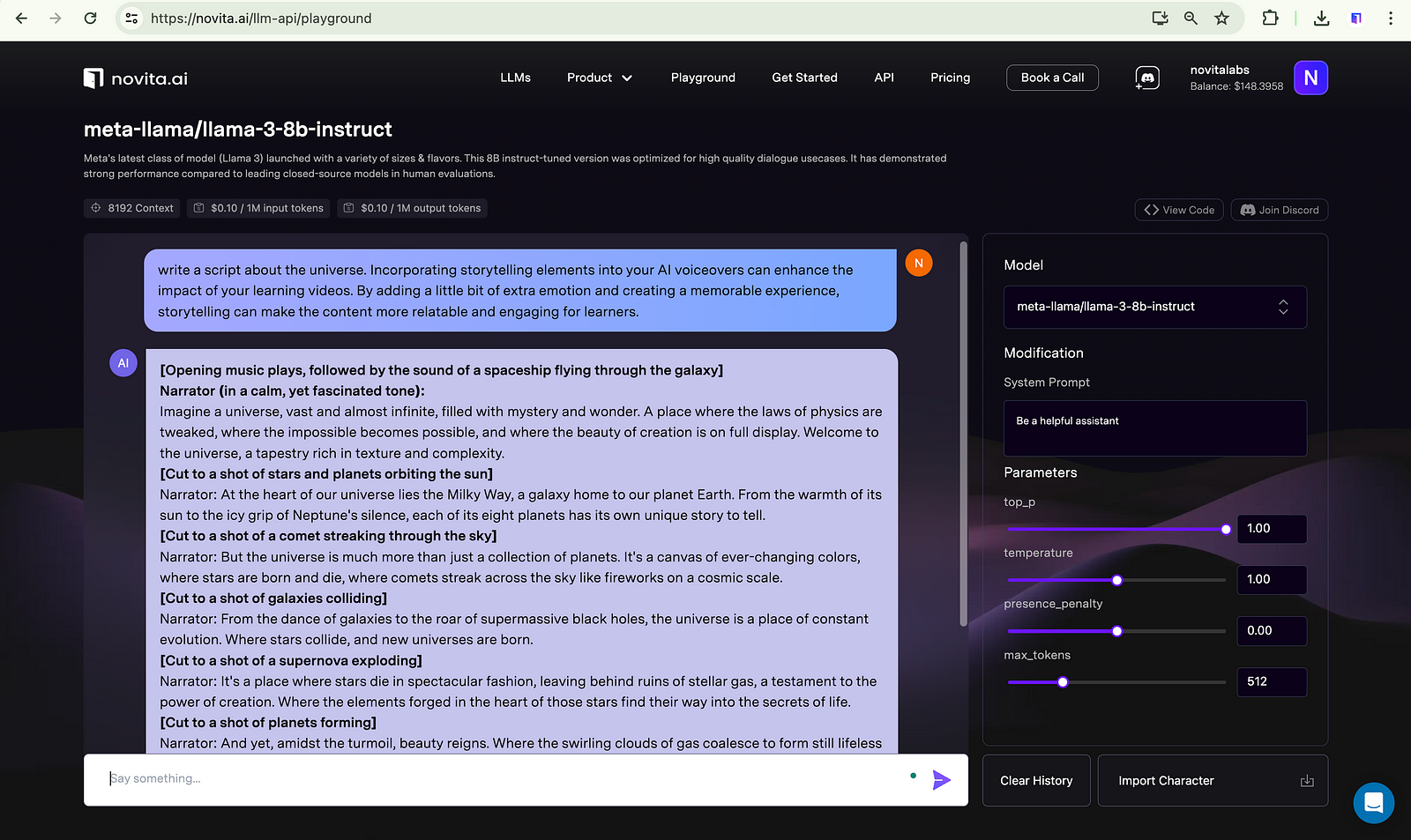Click the Parameters section label

tap(1041, 472)
